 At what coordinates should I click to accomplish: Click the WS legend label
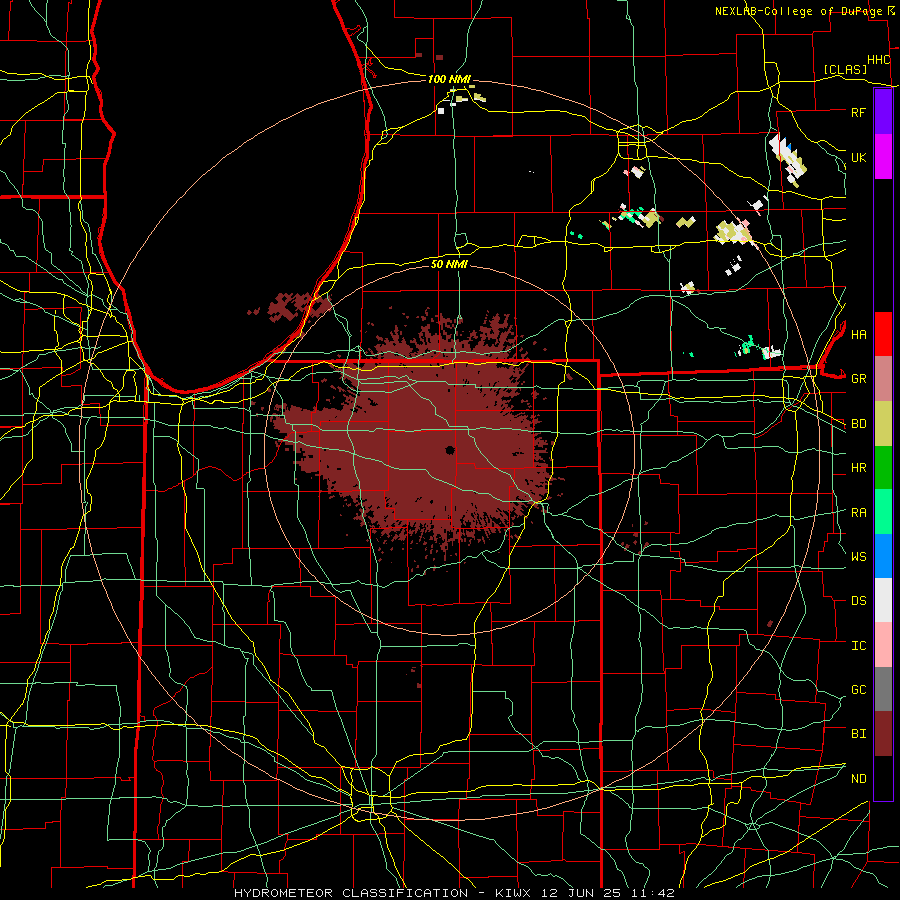[859, 556]
